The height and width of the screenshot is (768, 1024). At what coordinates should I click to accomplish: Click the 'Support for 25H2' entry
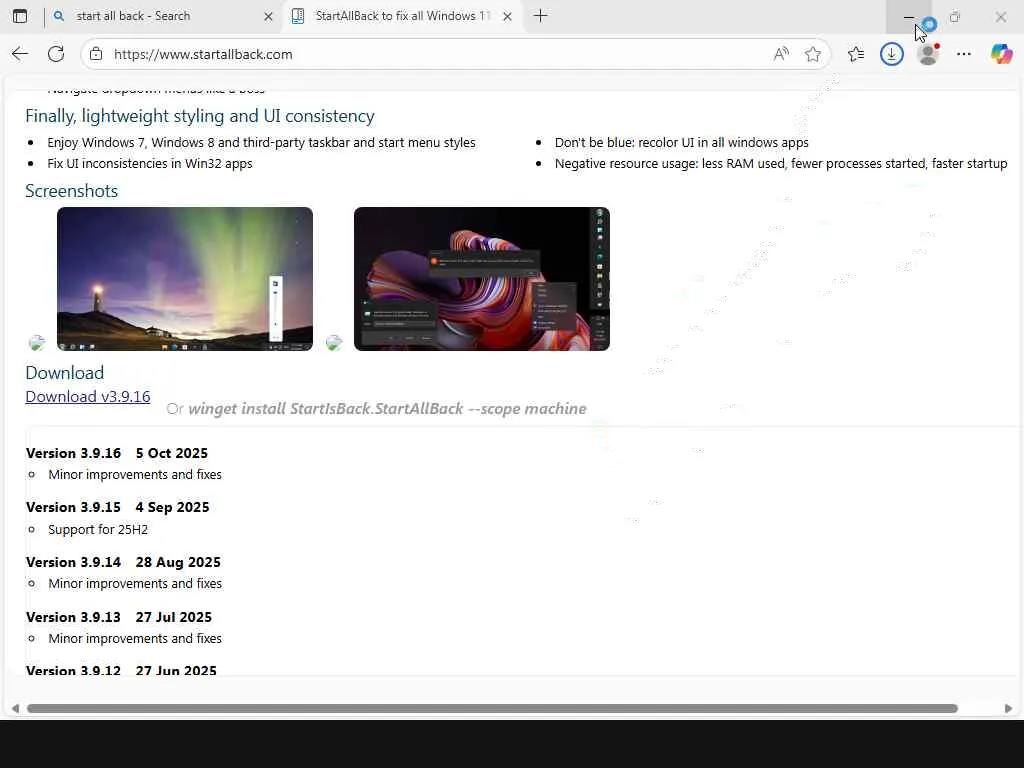[x=98, y=530]
